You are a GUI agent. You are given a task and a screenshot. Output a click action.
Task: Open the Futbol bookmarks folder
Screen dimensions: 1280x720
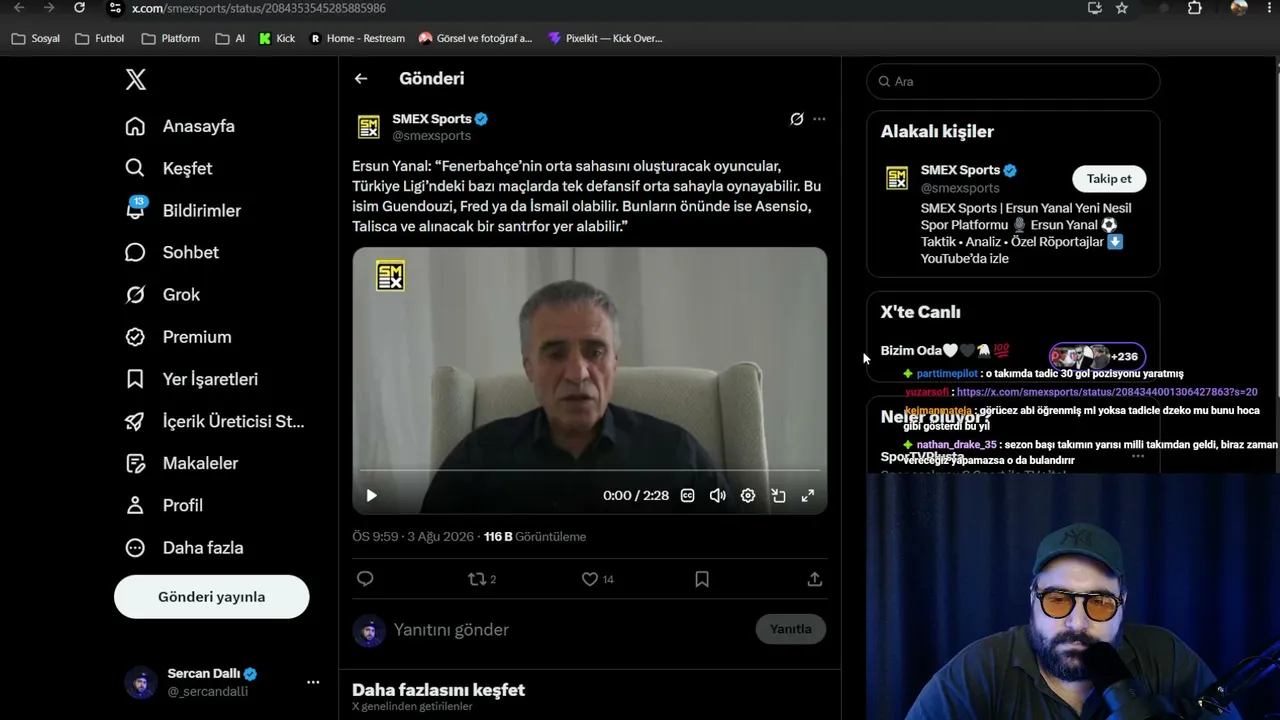(x=100, y=39)
